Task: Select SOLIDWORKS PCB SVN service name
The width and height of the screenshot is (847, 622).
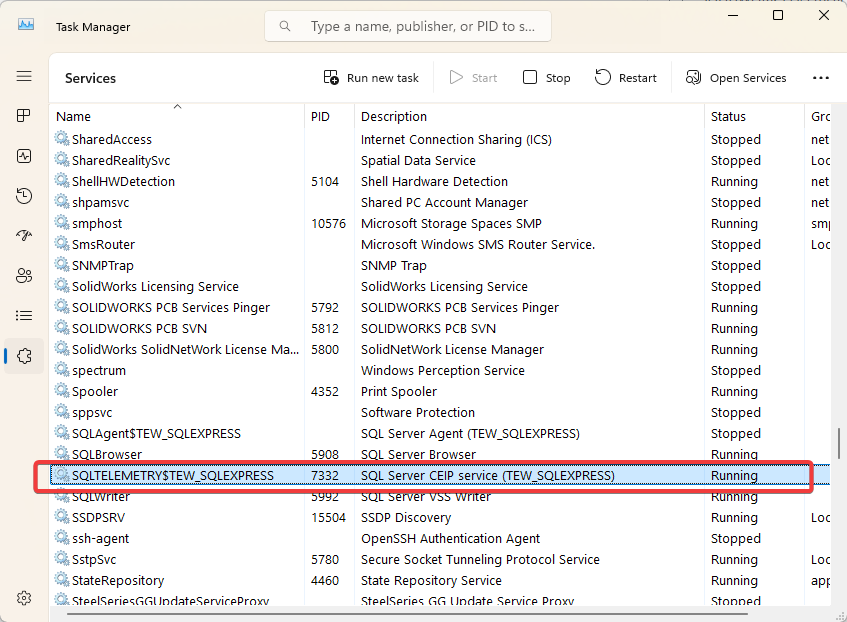Action: (139, 329)
